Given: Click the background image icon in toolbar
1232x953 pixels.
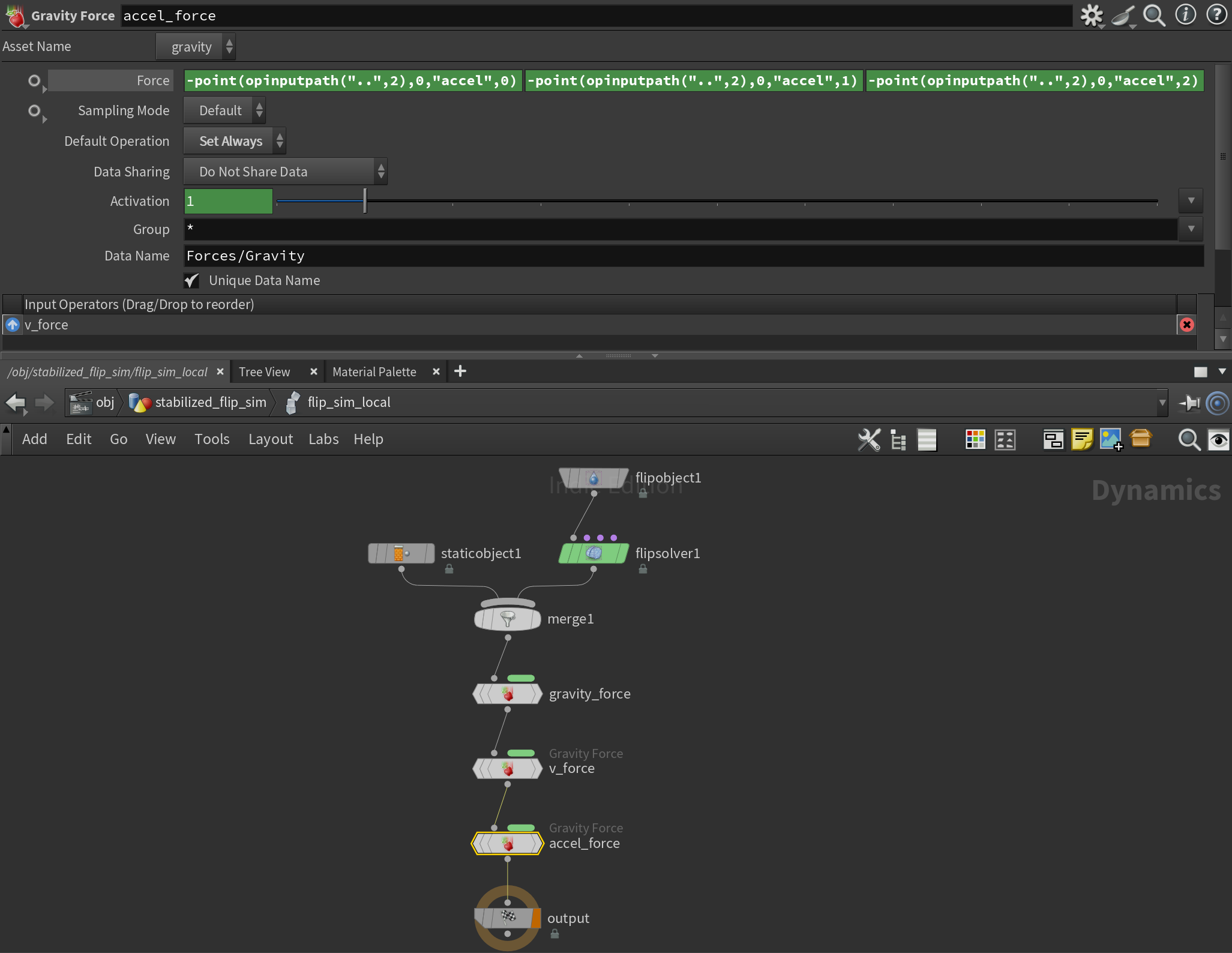Looking at the screenshot, I should tap(1111, 439).
